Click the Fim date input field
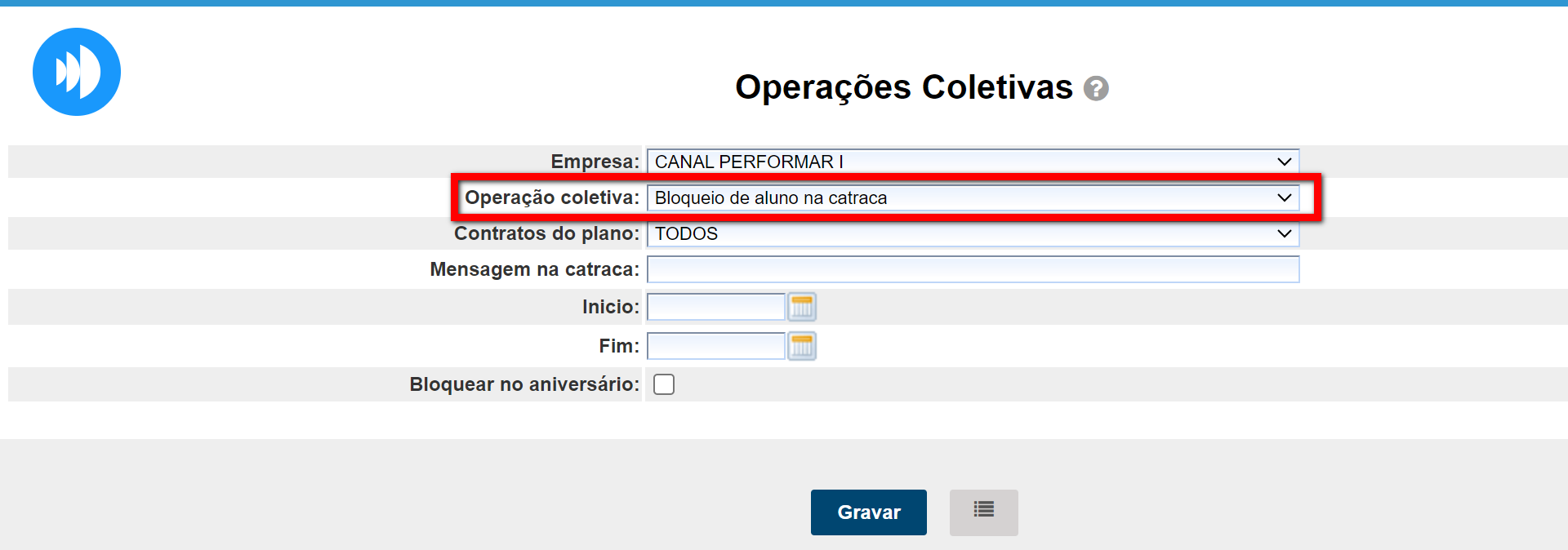 [716, 346]
